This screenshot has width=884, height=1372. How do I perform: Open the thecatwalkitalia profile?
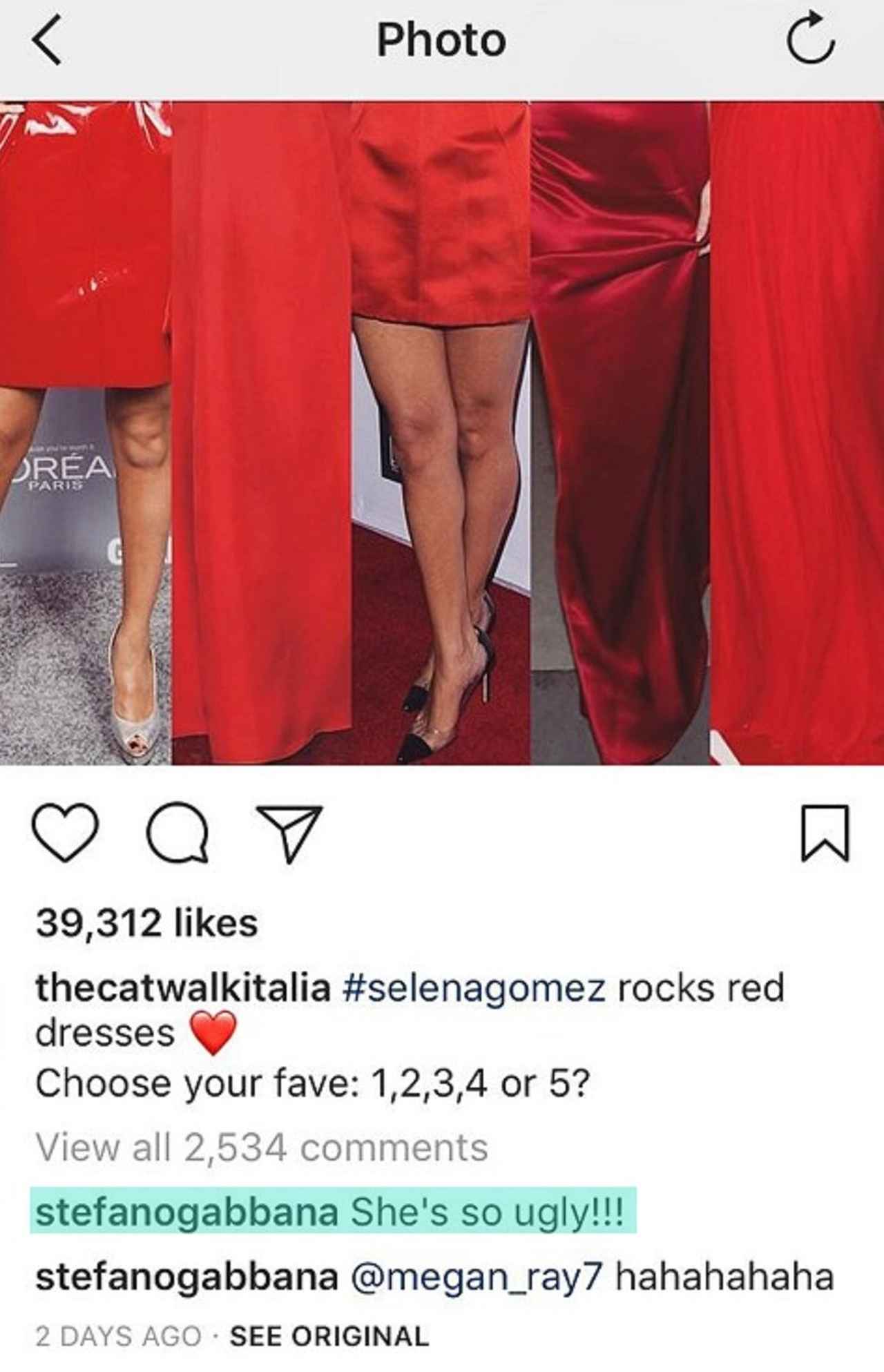pyautogui.click(x=183, y=987)
